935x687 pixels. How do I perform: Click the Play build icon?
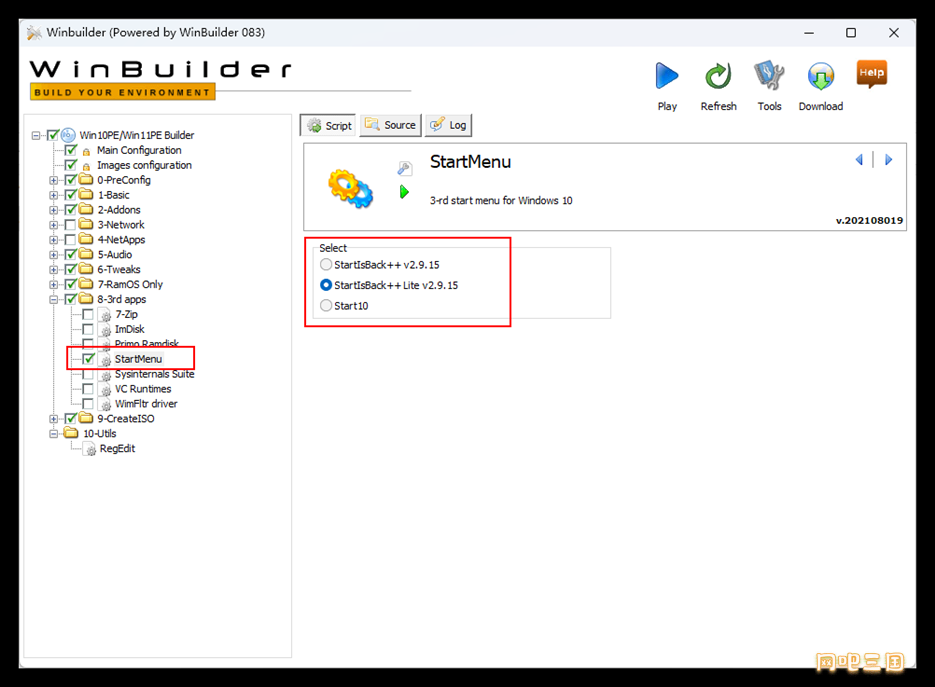(x=667, y=76)
